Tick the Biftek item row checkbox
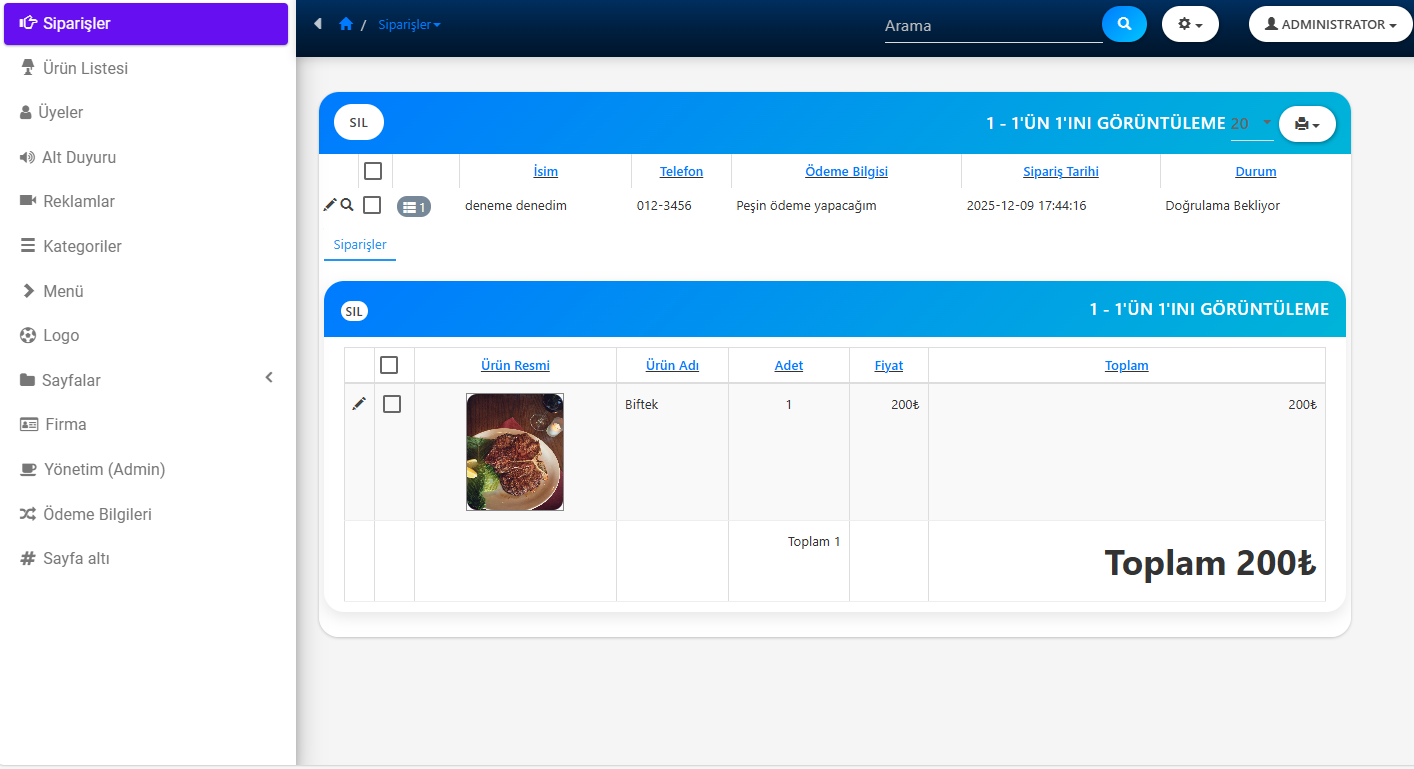 [x=392, y=403]
